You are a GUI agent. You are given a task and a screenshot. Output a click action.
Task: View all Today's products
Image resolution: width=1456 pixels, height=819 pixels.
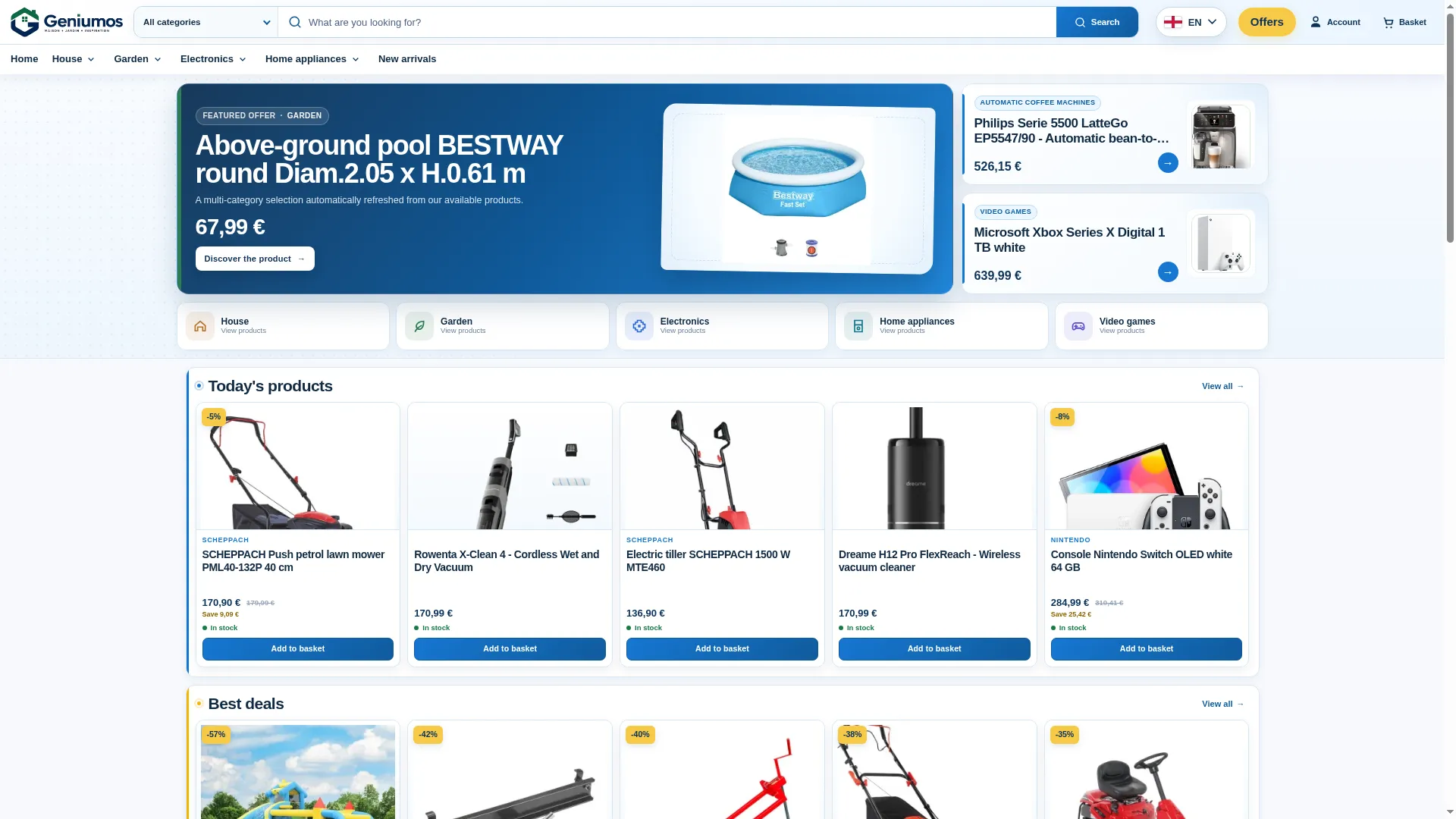pos(1222,387)
